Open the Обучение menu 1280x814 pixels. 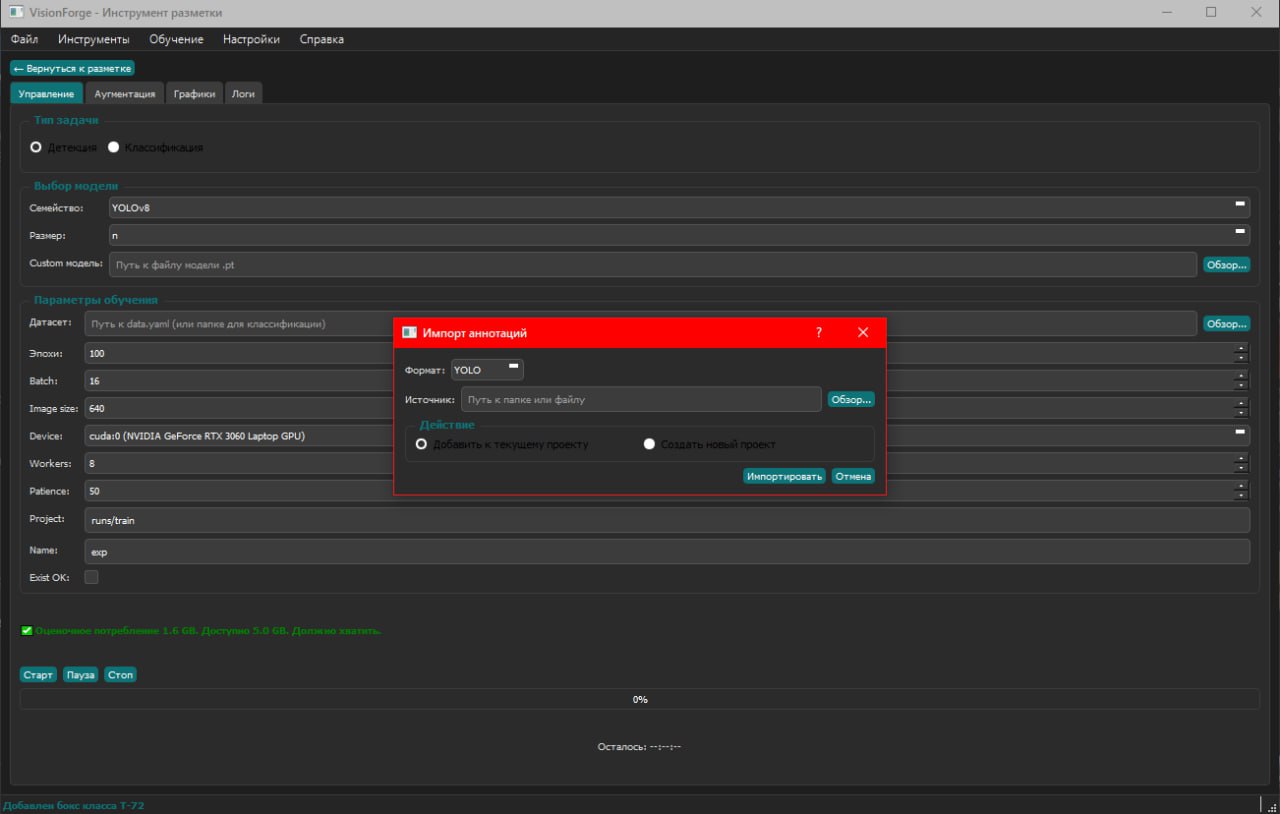[176, 39]
